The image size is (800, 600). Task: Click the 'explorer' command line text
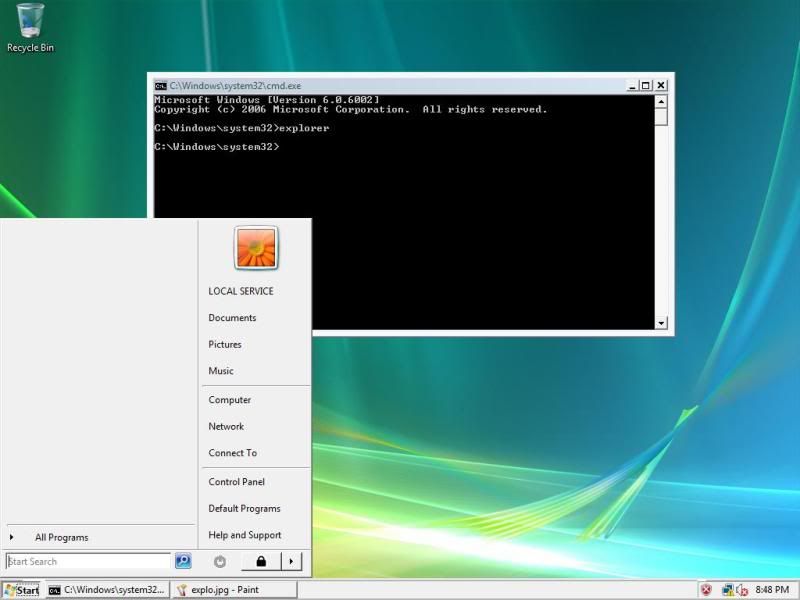click(304, 128)
